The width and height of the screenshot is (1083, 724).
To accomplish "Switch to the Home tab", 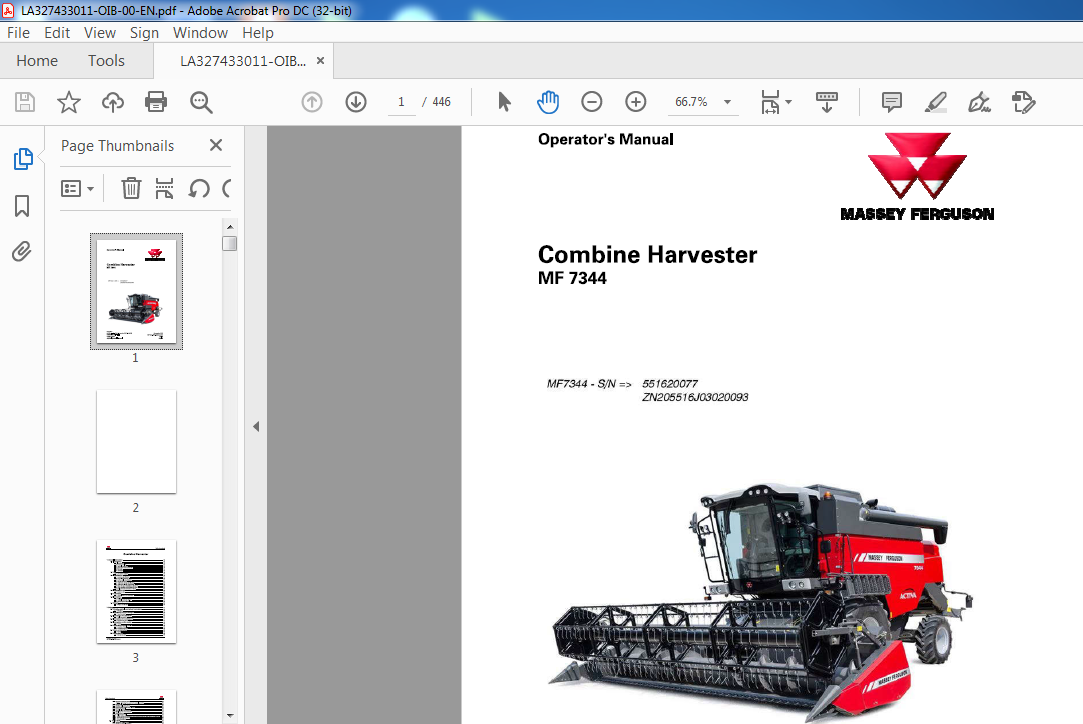I will [x=37, y=61].
